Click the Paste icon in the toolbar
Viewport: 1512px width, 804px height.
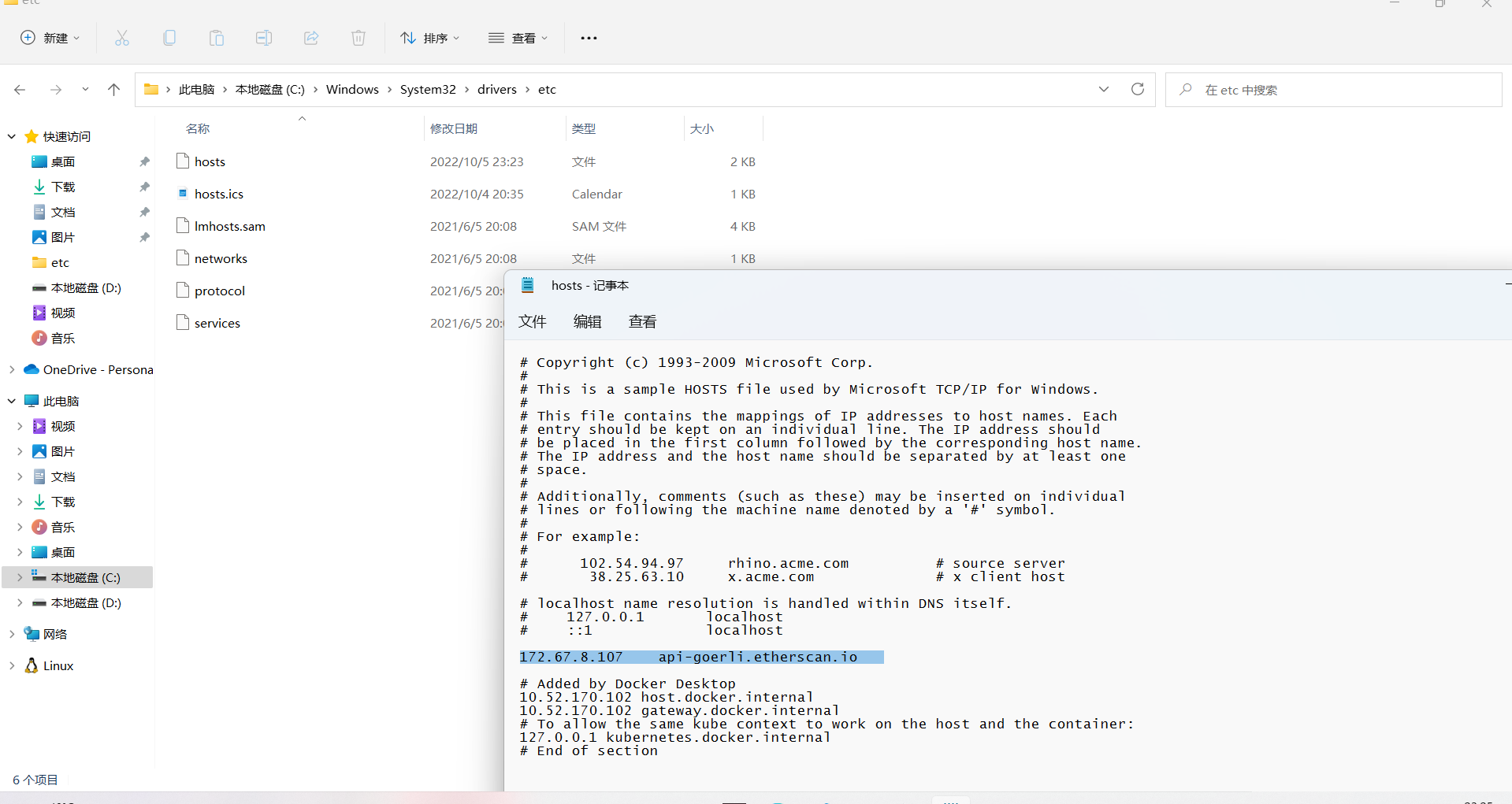tap(216, 37)
